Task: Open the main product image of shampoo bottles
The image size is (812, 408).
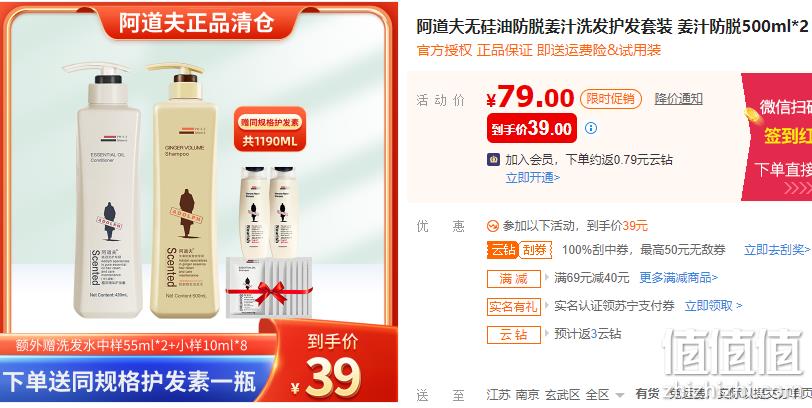Action: click(199, 202)
